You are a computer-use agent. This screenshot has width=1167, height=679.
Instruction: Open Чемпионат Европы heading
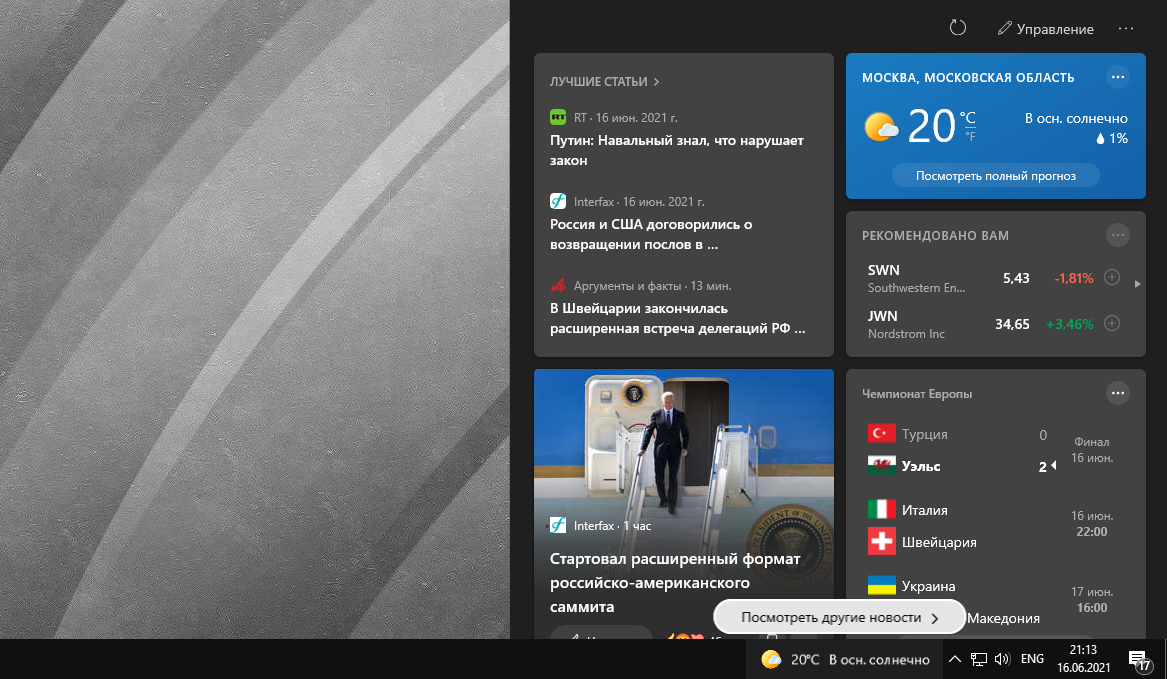[917, 394]
